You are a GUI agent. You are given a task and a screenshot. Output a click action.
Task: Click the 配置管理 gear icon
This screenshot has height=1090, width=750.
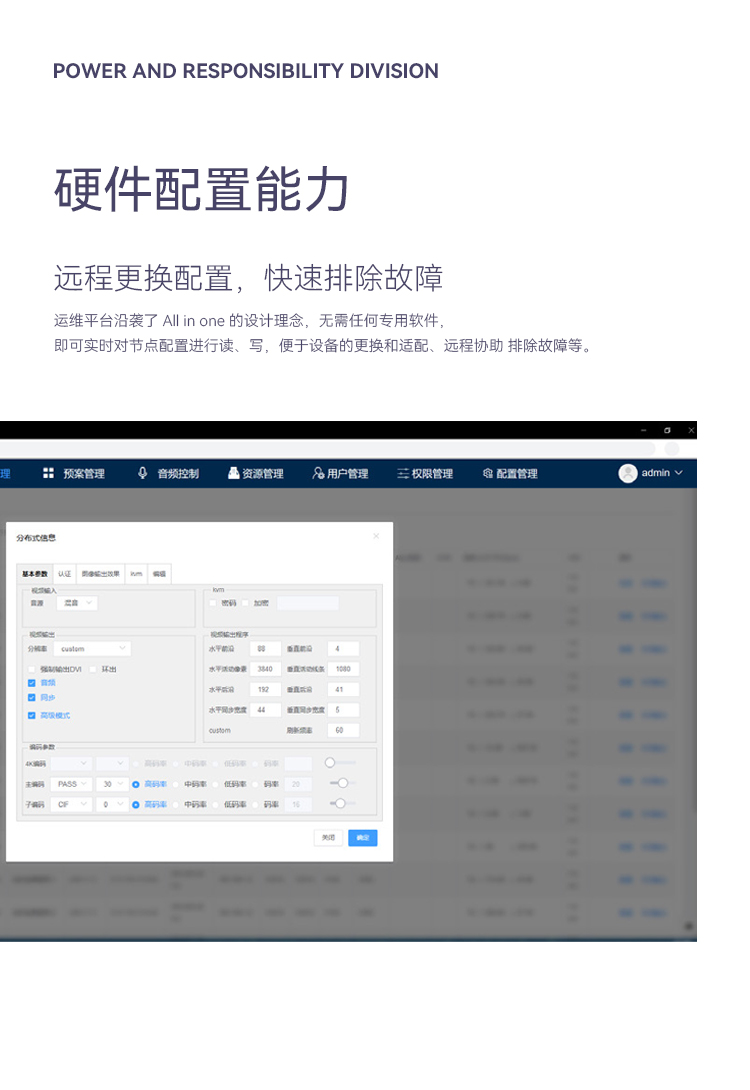pyautogui.click(x=488, y=473)
